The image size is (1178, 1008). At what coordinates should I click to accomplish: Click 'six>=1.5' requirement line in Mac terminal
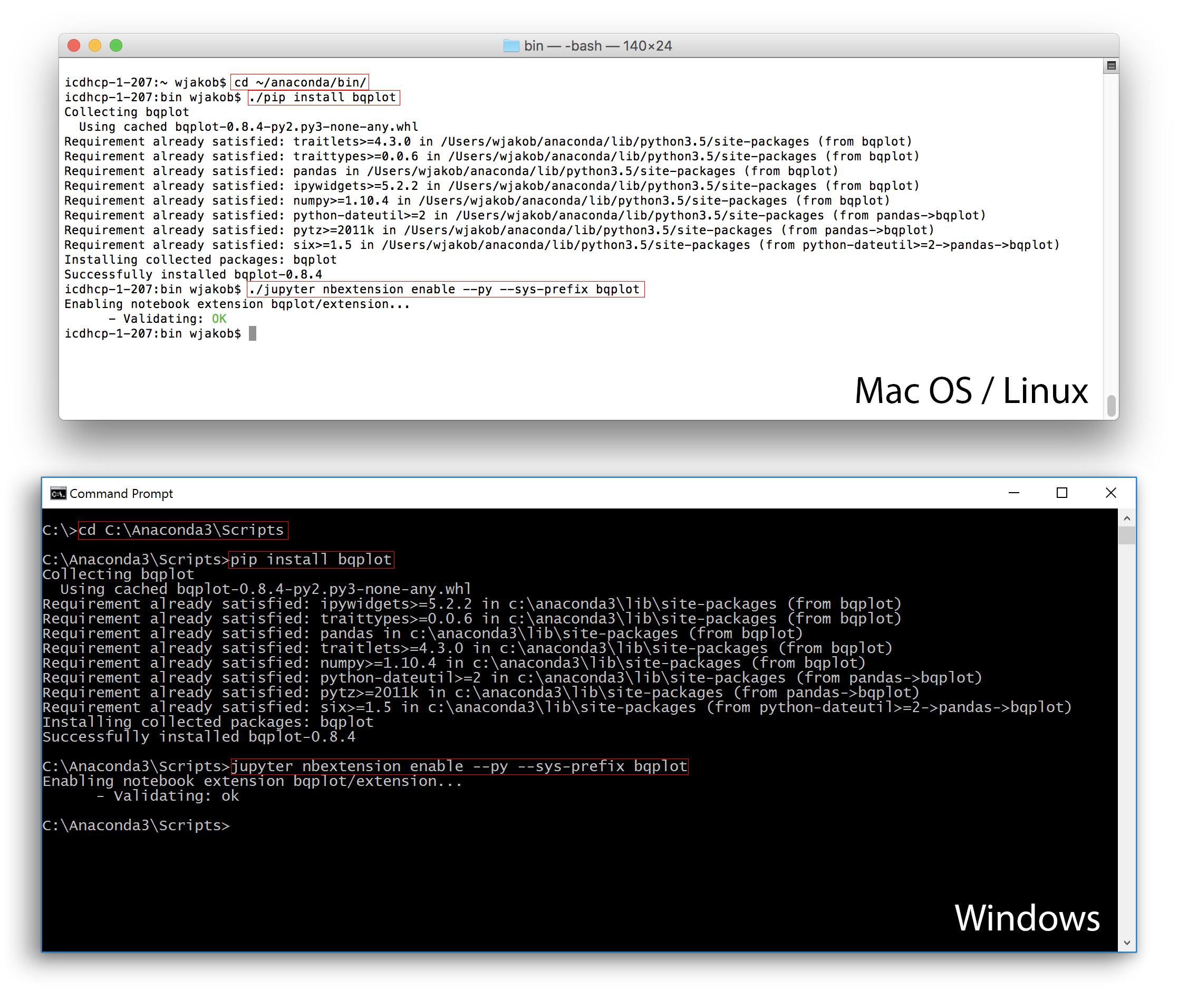(x=562, y=245)
